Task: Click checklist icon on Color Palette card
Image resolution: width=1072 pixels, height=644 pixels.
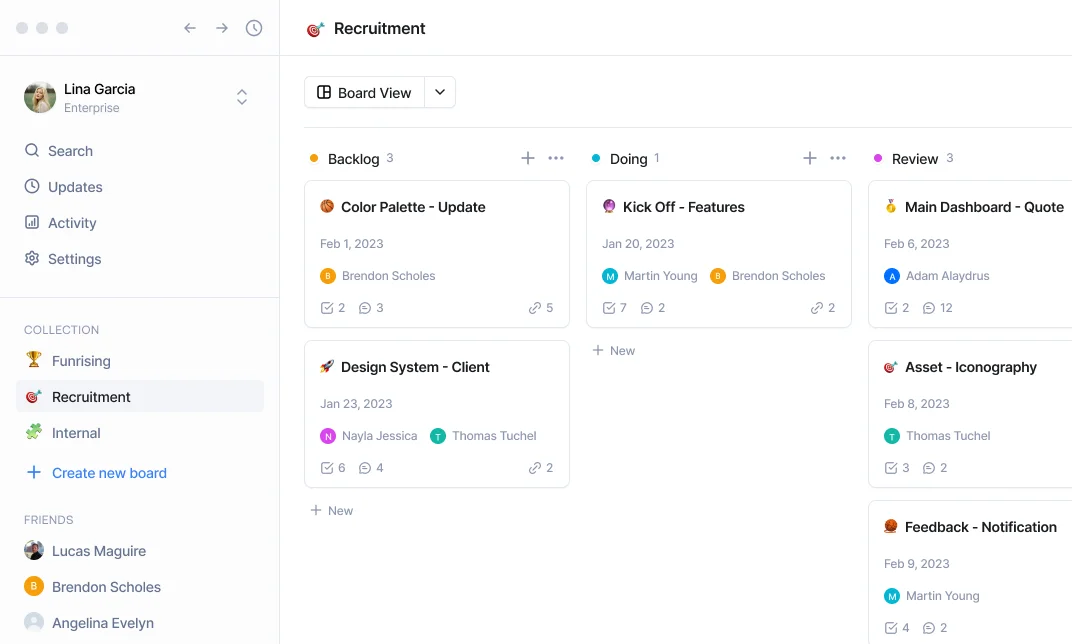Action: tap(327, 308)
